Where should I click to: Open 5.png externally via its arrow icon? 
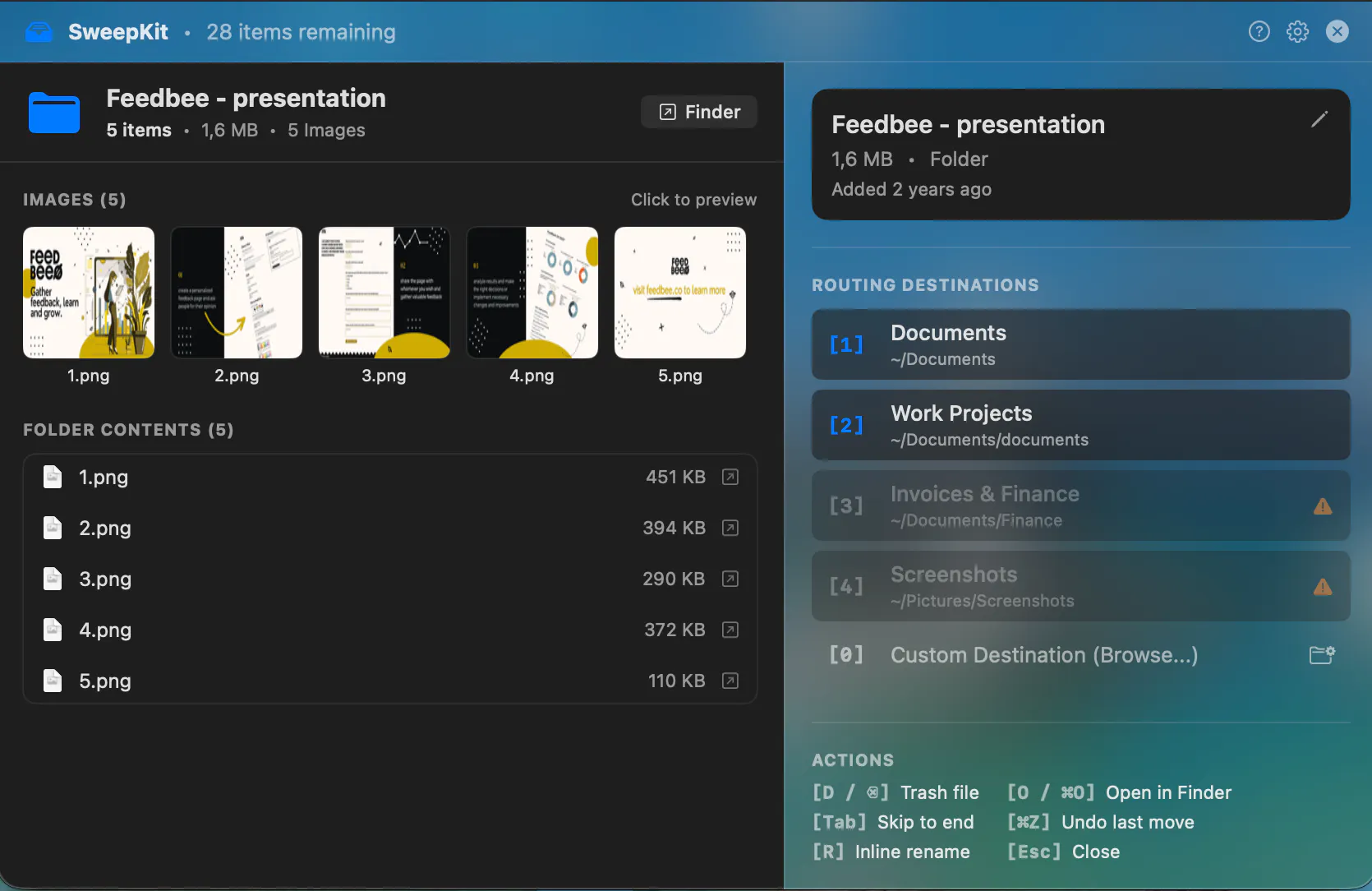click(730, 681)
